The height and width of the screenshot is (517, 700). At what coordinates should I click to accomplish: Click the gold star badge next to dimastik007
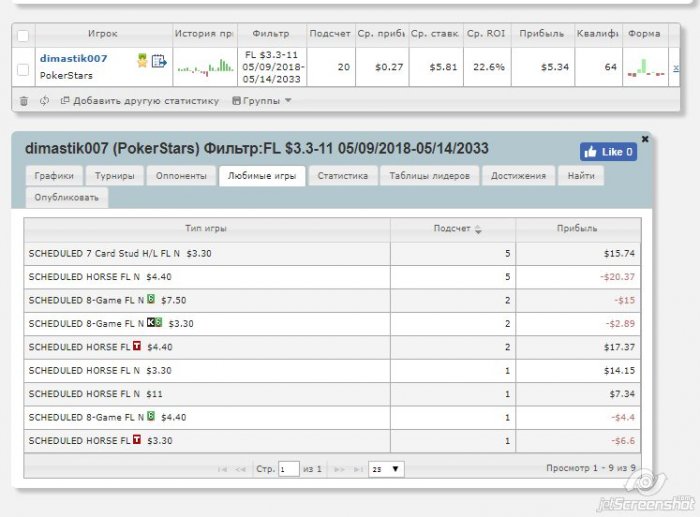[142, 60]
